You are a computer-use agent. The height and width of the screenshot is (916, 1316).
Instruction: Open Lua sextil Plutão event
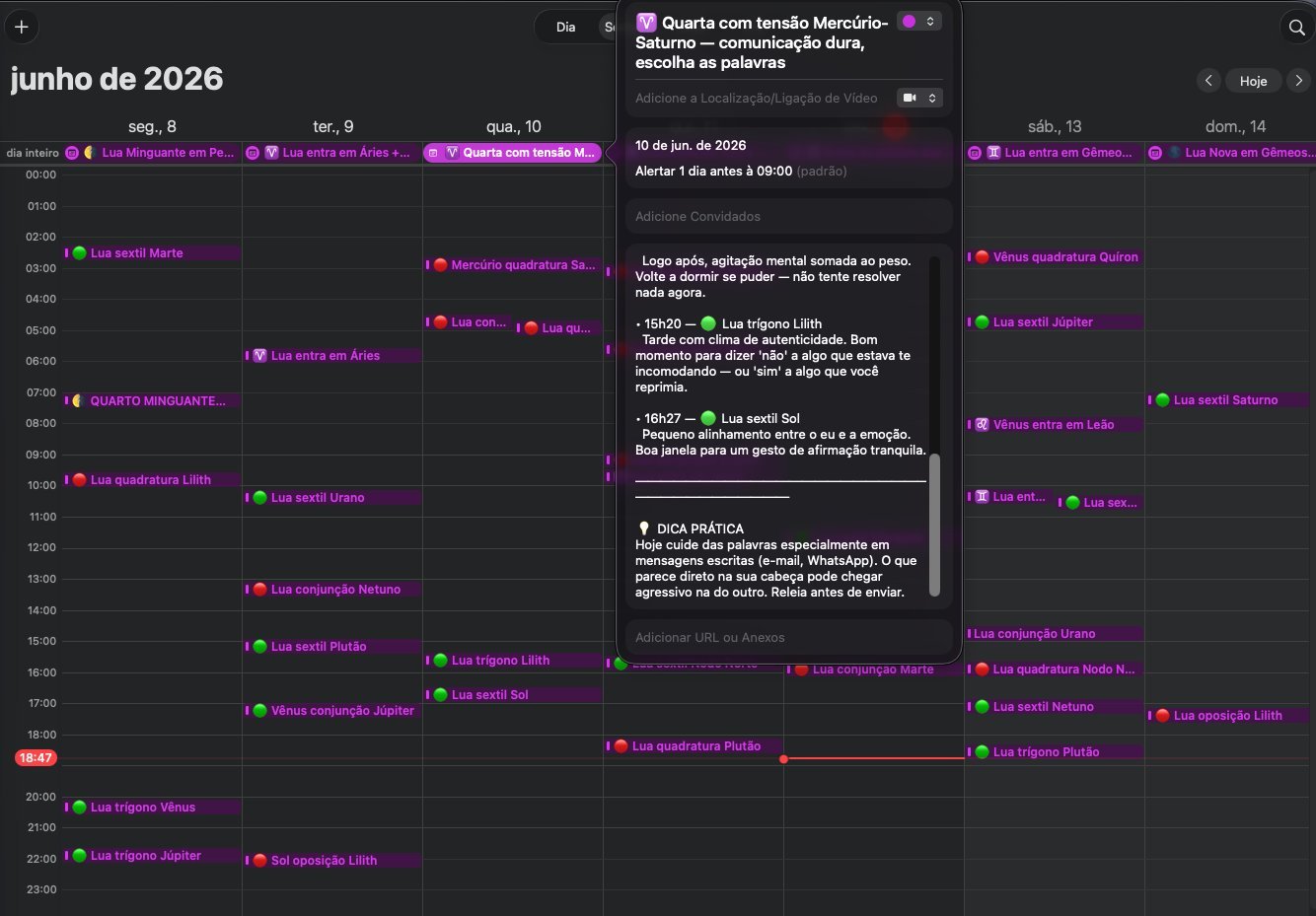333,647
